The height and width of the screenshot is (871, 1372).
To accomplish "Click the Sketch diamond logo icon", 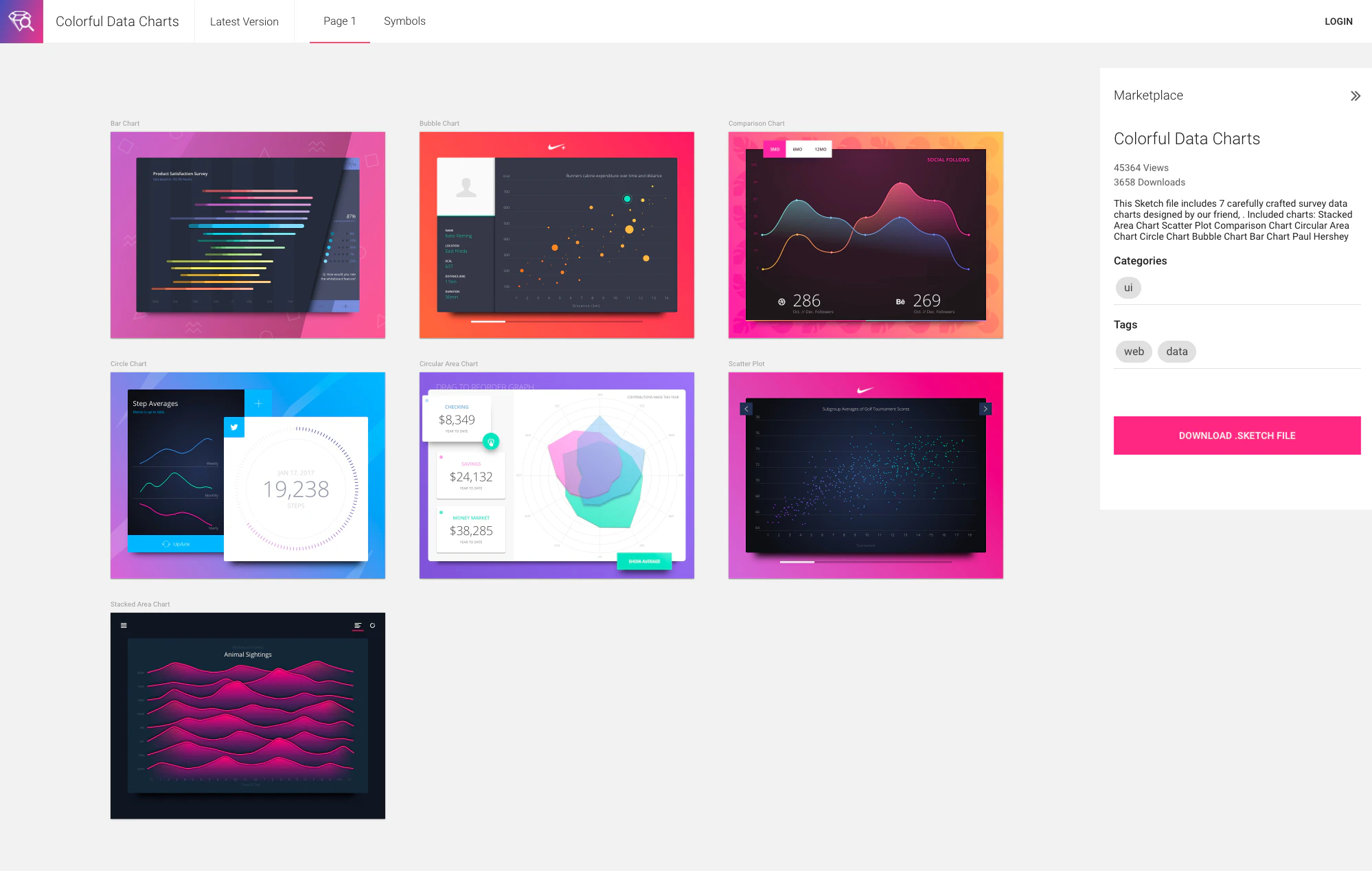I will tap(21, 21).
